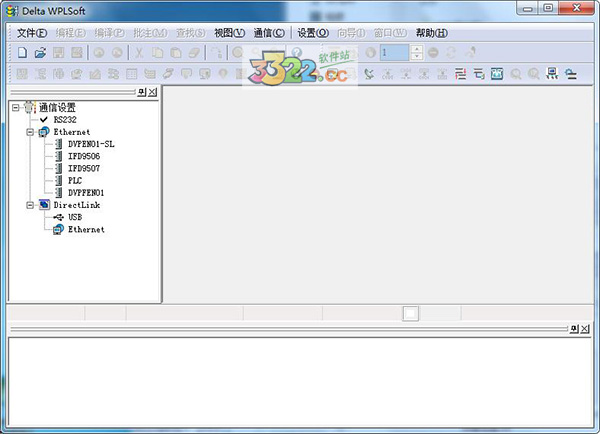Screen dimensions: 600x434
Task: Click the blue framed window toolbar icon
Action: (x=497, y=73)
